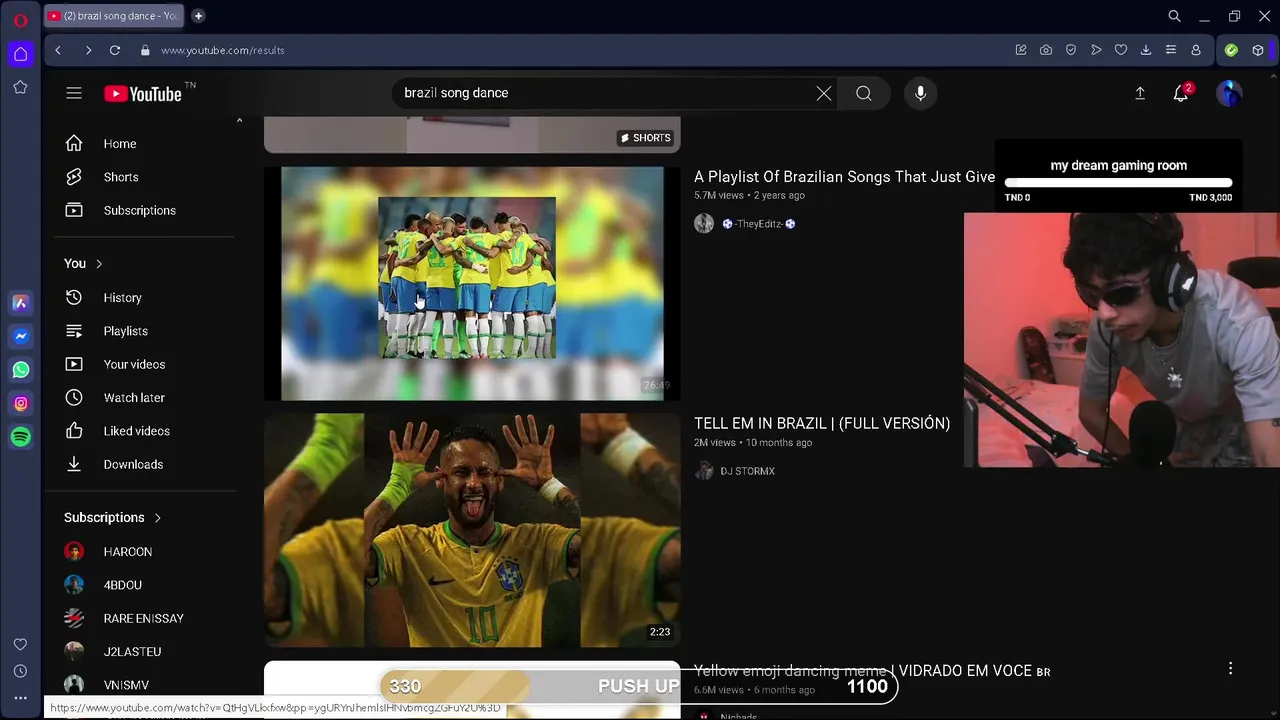The height and width of the screenshot is (720, 1280).
Task: Open the extensions cube icon
Action: click(1258, 50)
